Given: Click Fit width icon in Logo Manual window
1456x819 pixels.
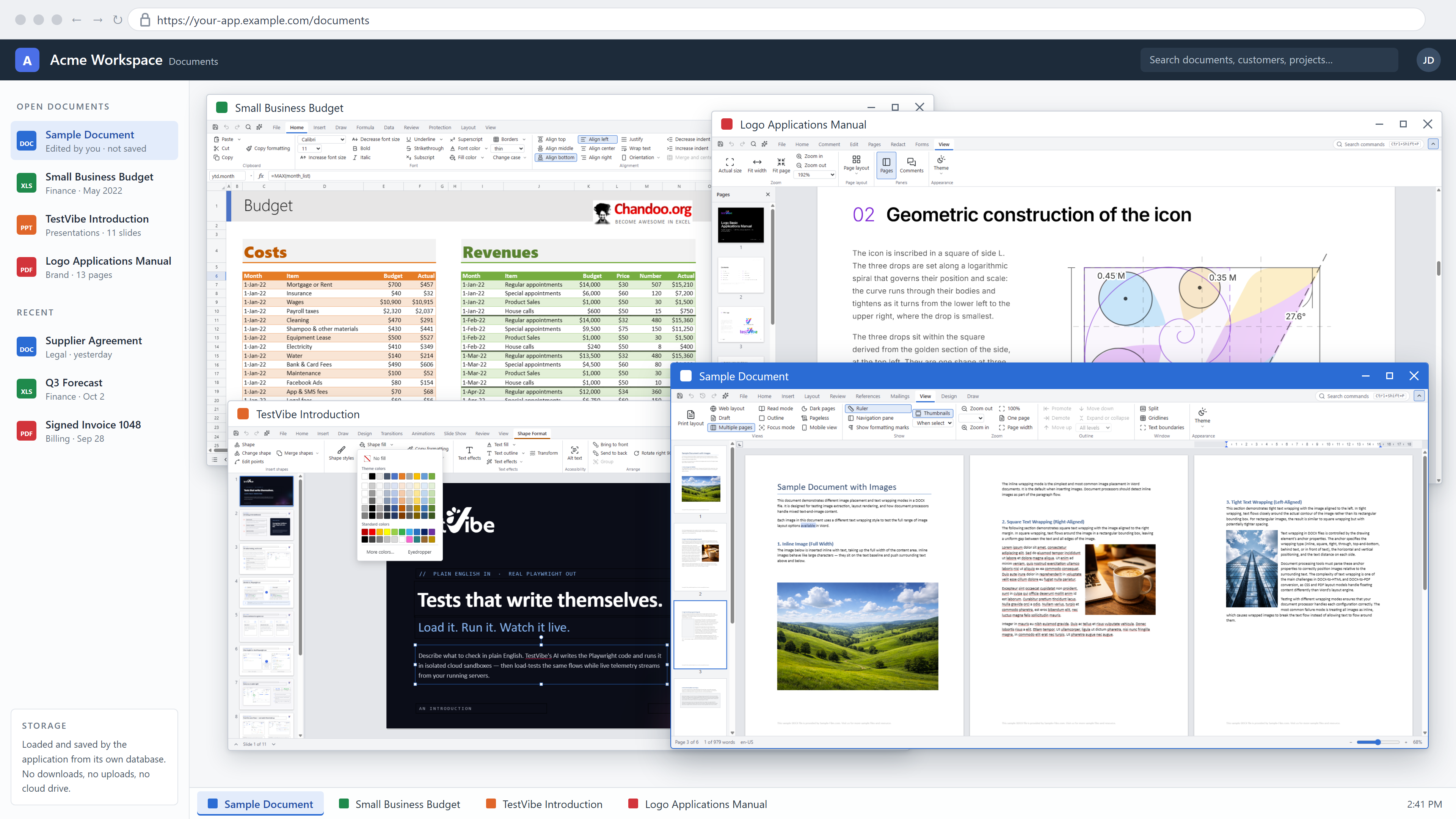Looking at the screenshot, I should point(757,162).
